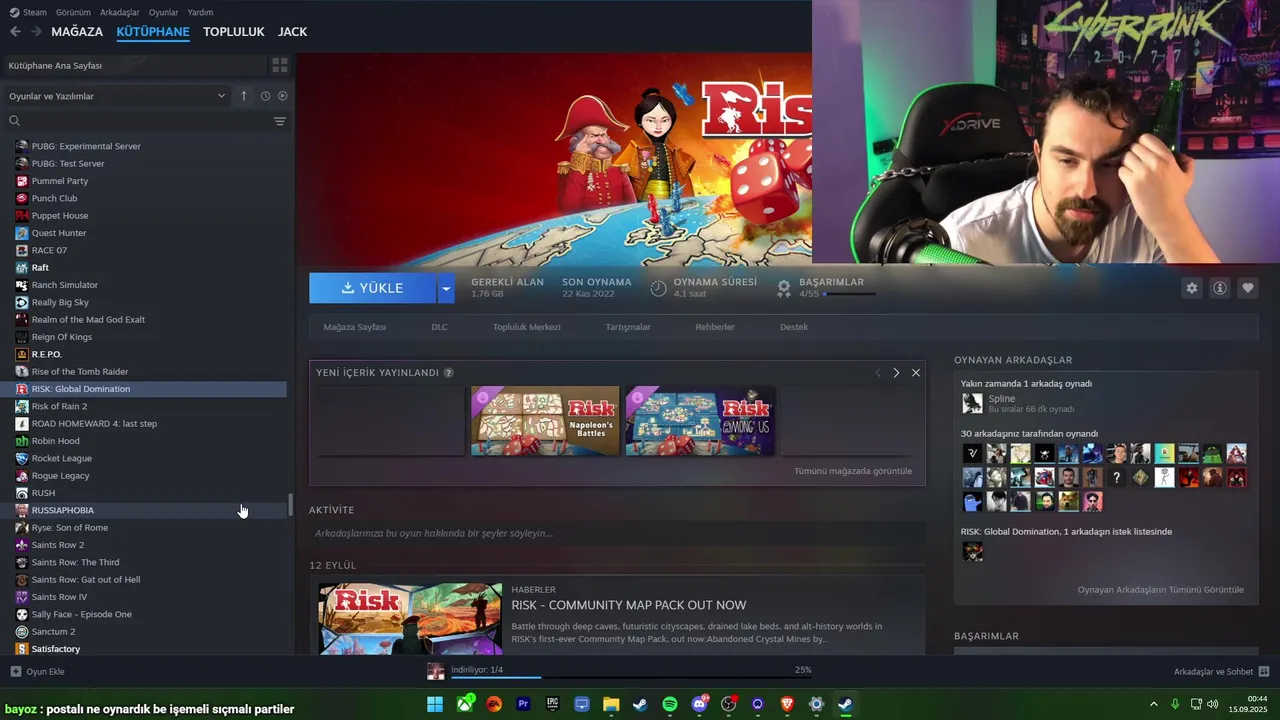Click the activity comment input field

pos(617,533)
